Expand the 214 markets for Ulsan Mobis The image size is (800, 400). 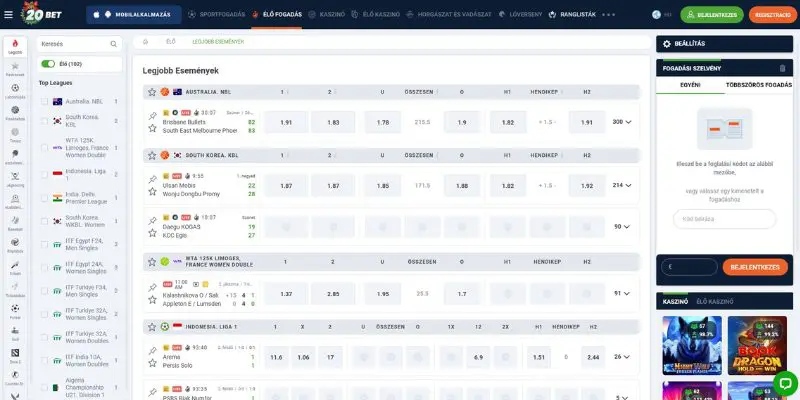point(622,185)
